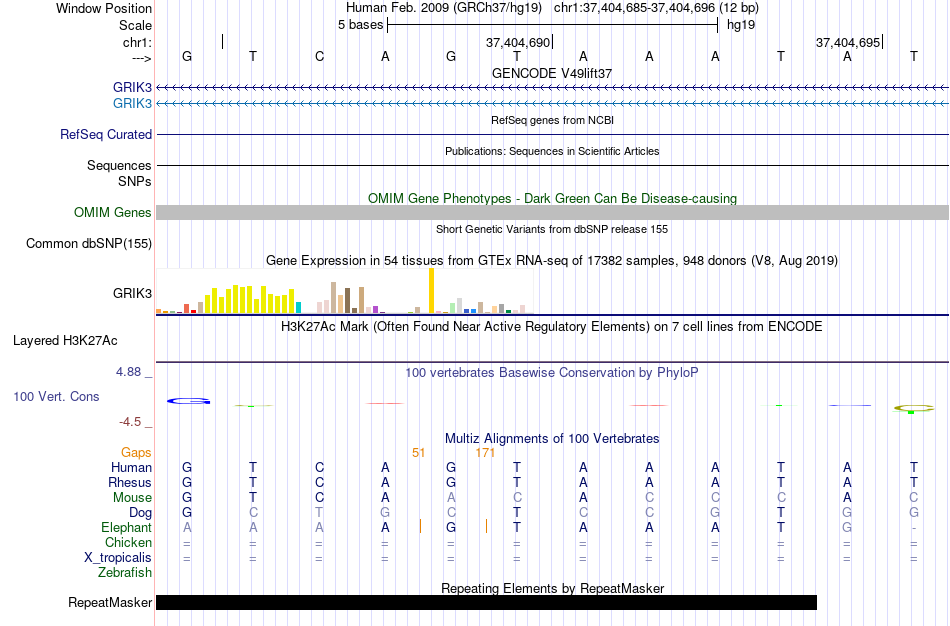Click the Sequences track label
The height and width of the screenshot is (626, 950).
click(119, 165)
